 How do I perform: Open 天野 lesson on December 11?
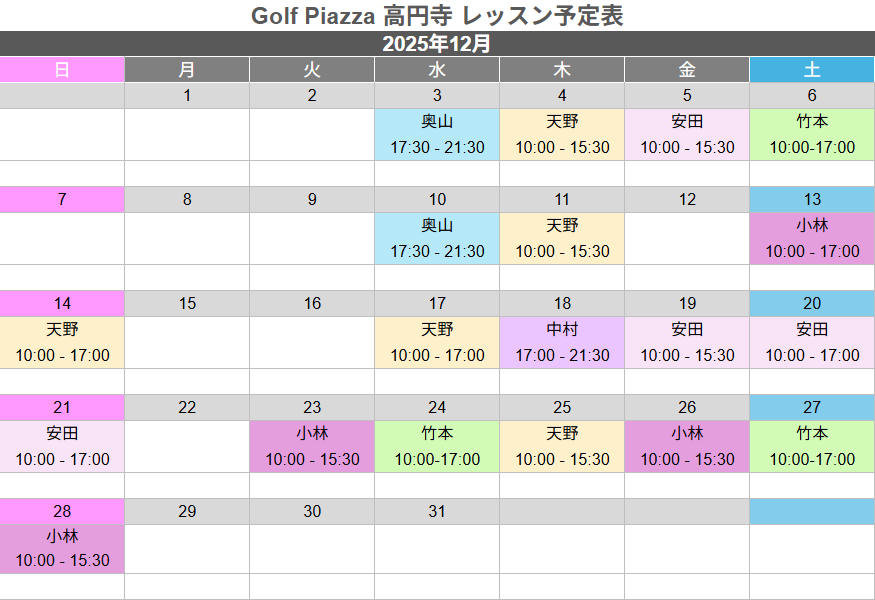(562, 239)
